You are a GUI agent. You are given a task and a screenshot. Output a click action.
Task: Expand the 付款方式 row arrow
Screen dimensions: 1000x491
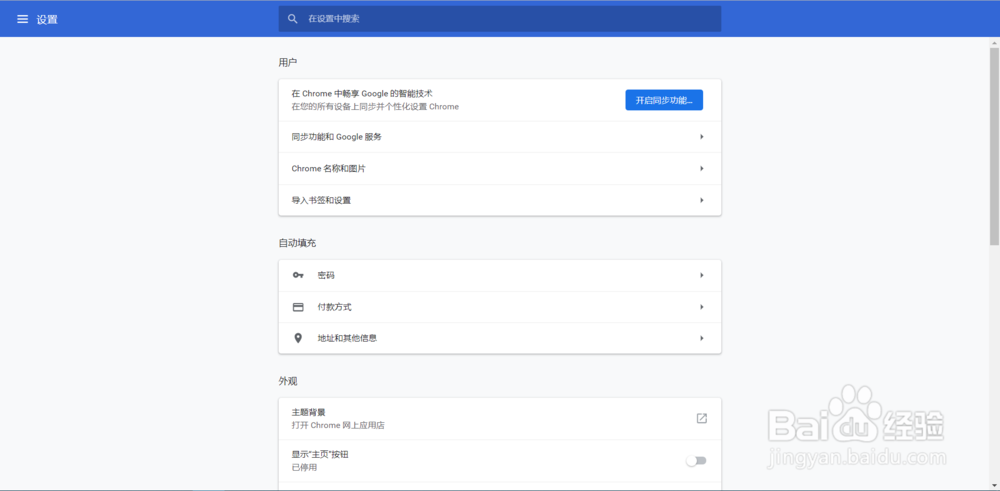[x=702, y=307]
